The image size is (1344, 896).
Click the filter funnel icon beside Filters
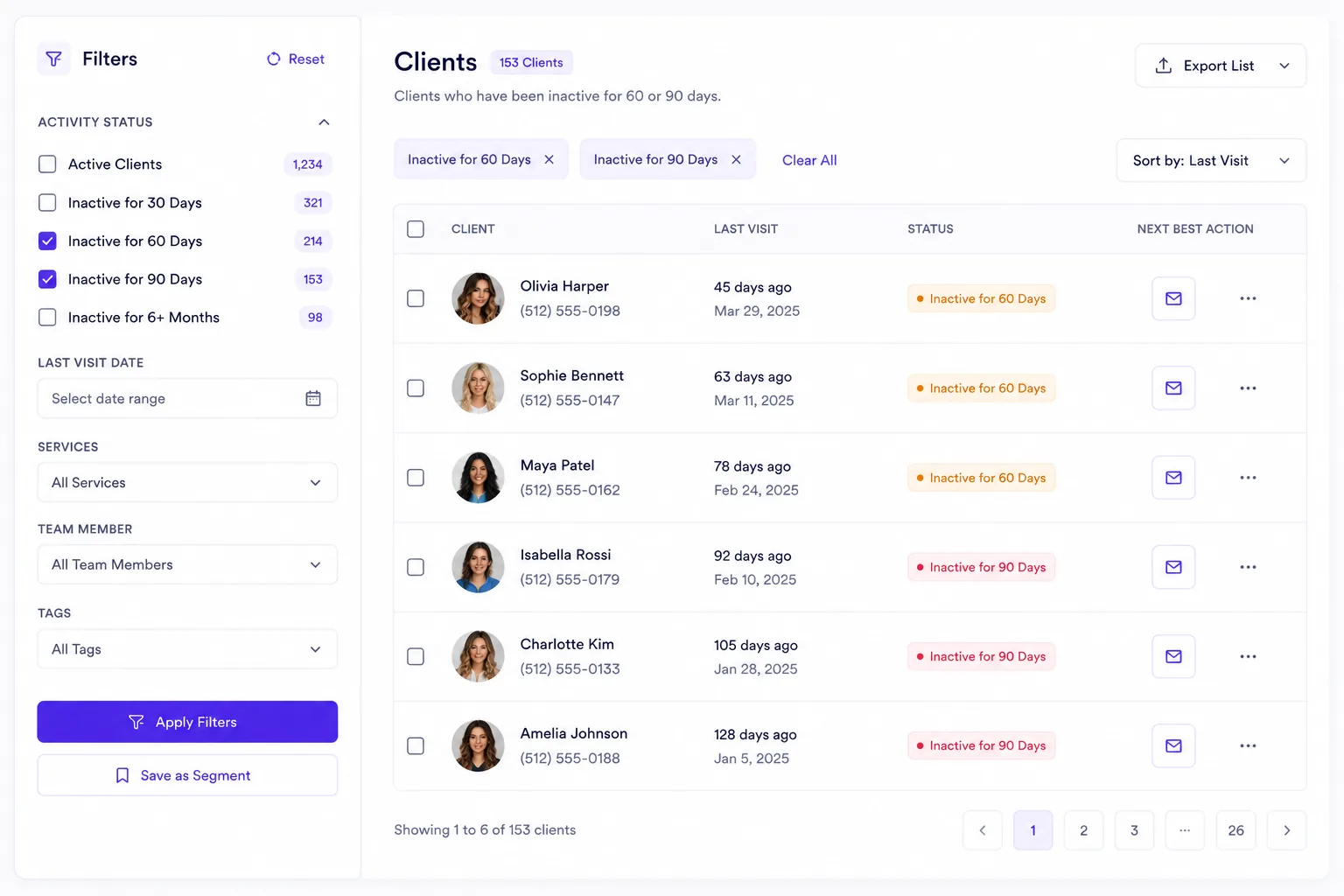point(53,59)
